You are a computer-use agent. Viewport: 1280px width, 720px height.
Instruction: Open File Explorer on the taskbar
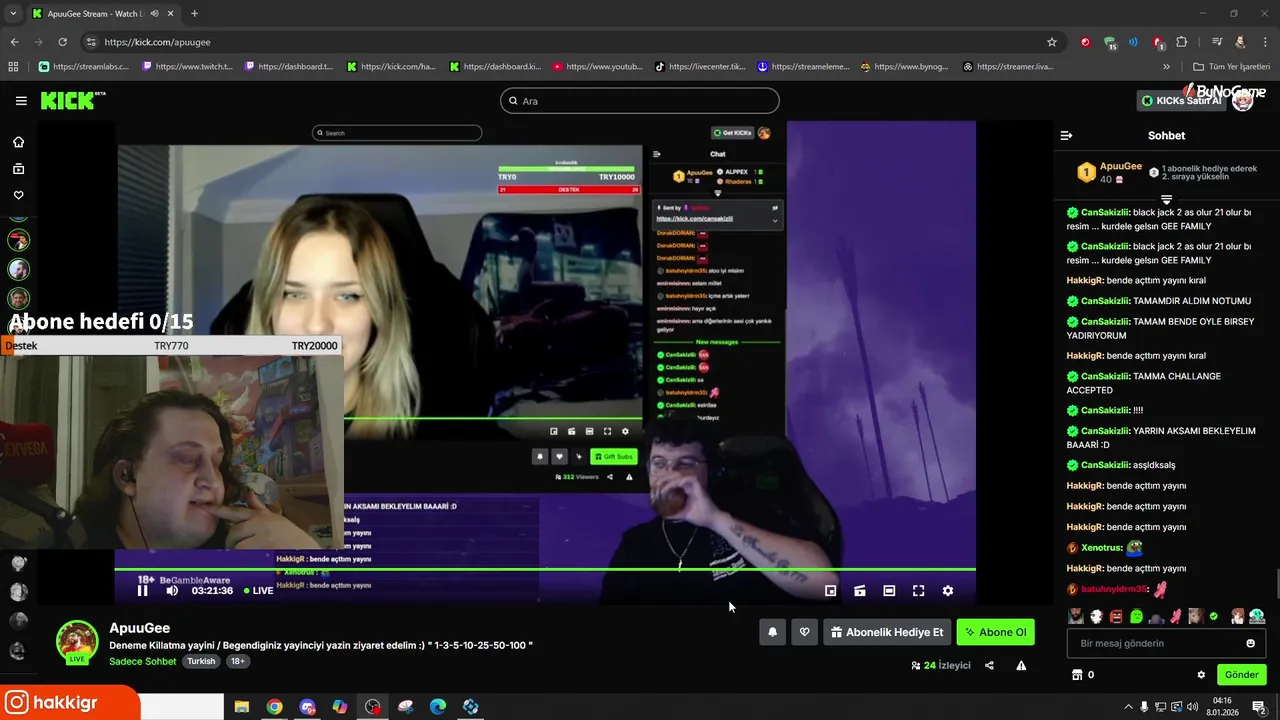pos(241,707)
